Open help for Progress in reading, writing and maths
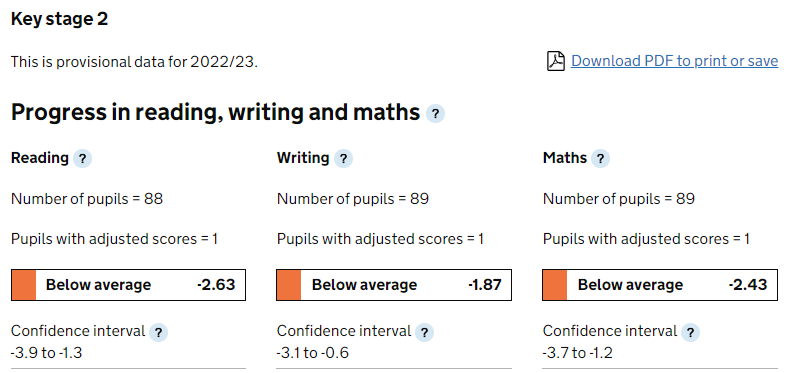Viewport: 808px width, 373px height. tap(435, 113)
